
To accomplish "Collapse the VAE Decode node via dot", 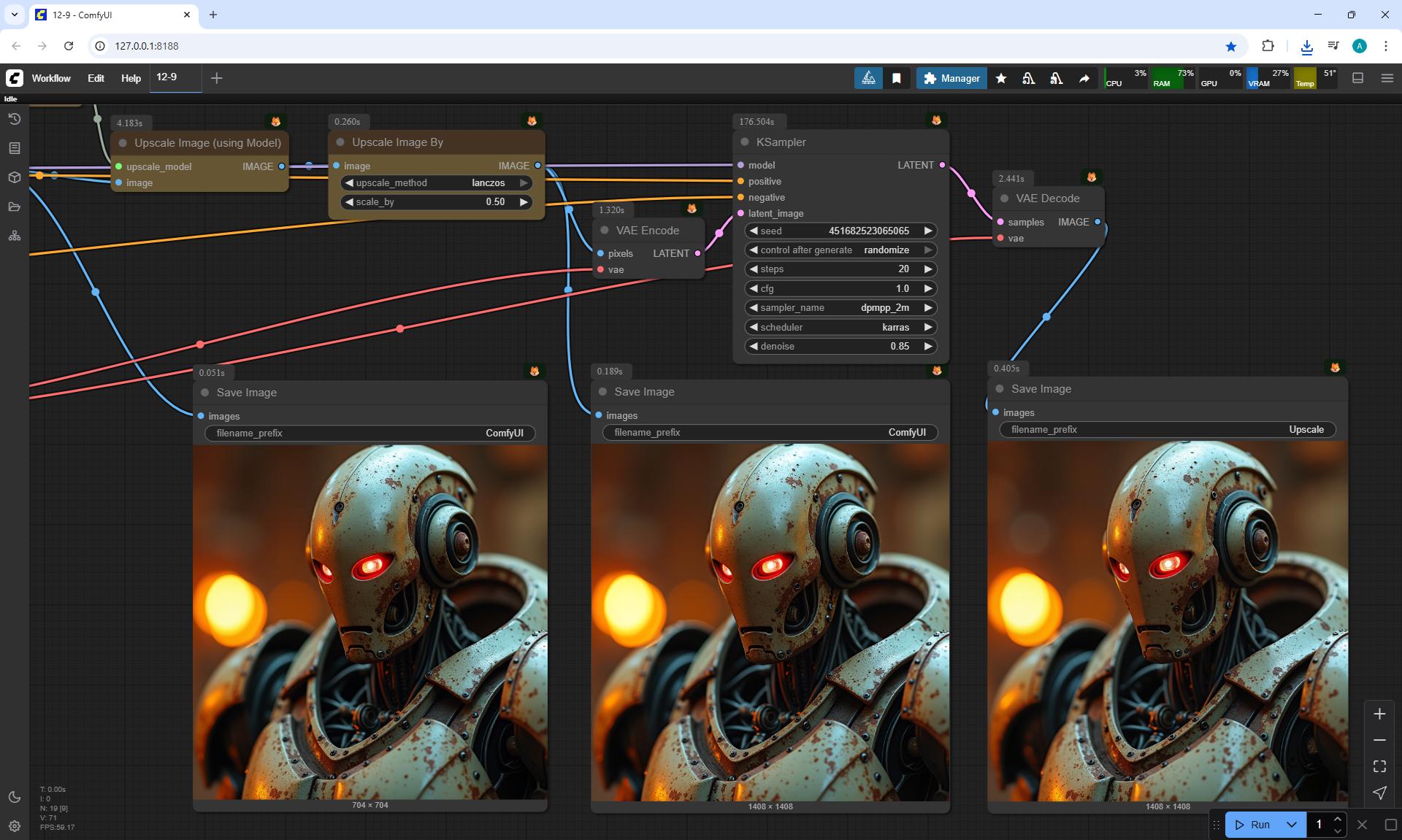I will (1005, 199).
